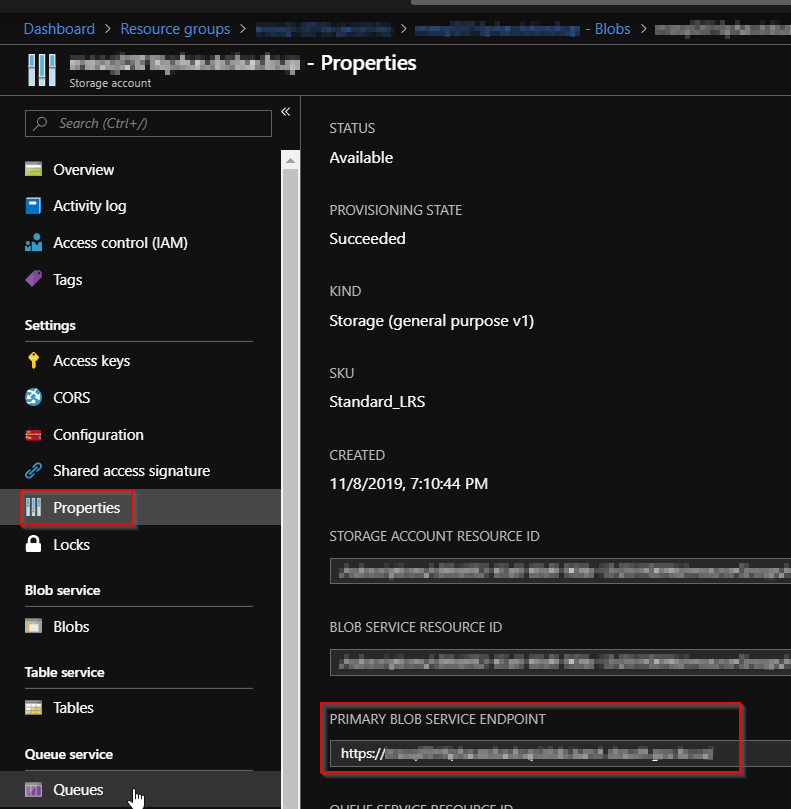Click the sidebar vertical scrollbar track

(290, 489)
